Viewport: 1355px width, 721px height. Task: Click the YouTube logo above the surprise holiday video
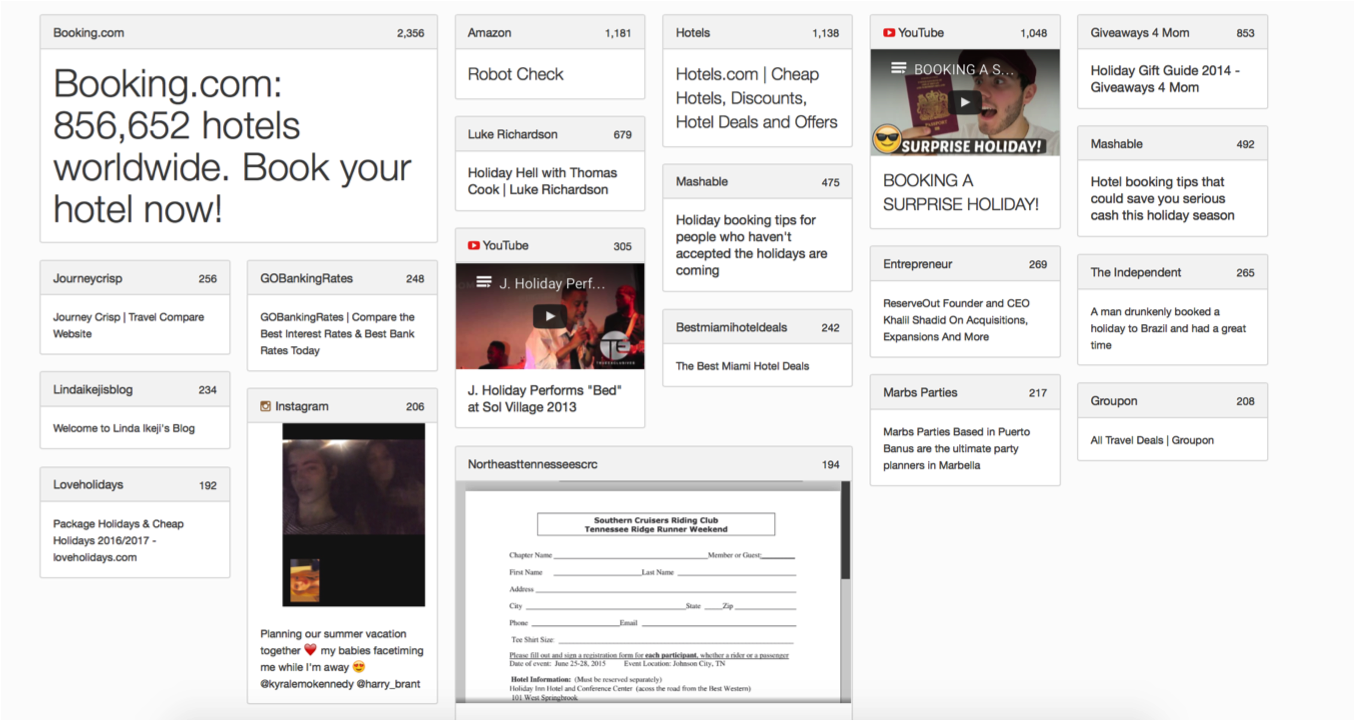[x=889, y=33]
